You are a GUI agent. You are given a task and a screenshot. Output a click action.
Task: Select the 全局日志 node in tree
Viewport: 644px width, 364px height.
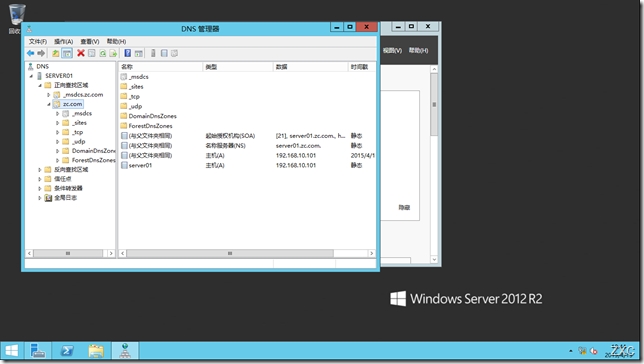(65, 198)
